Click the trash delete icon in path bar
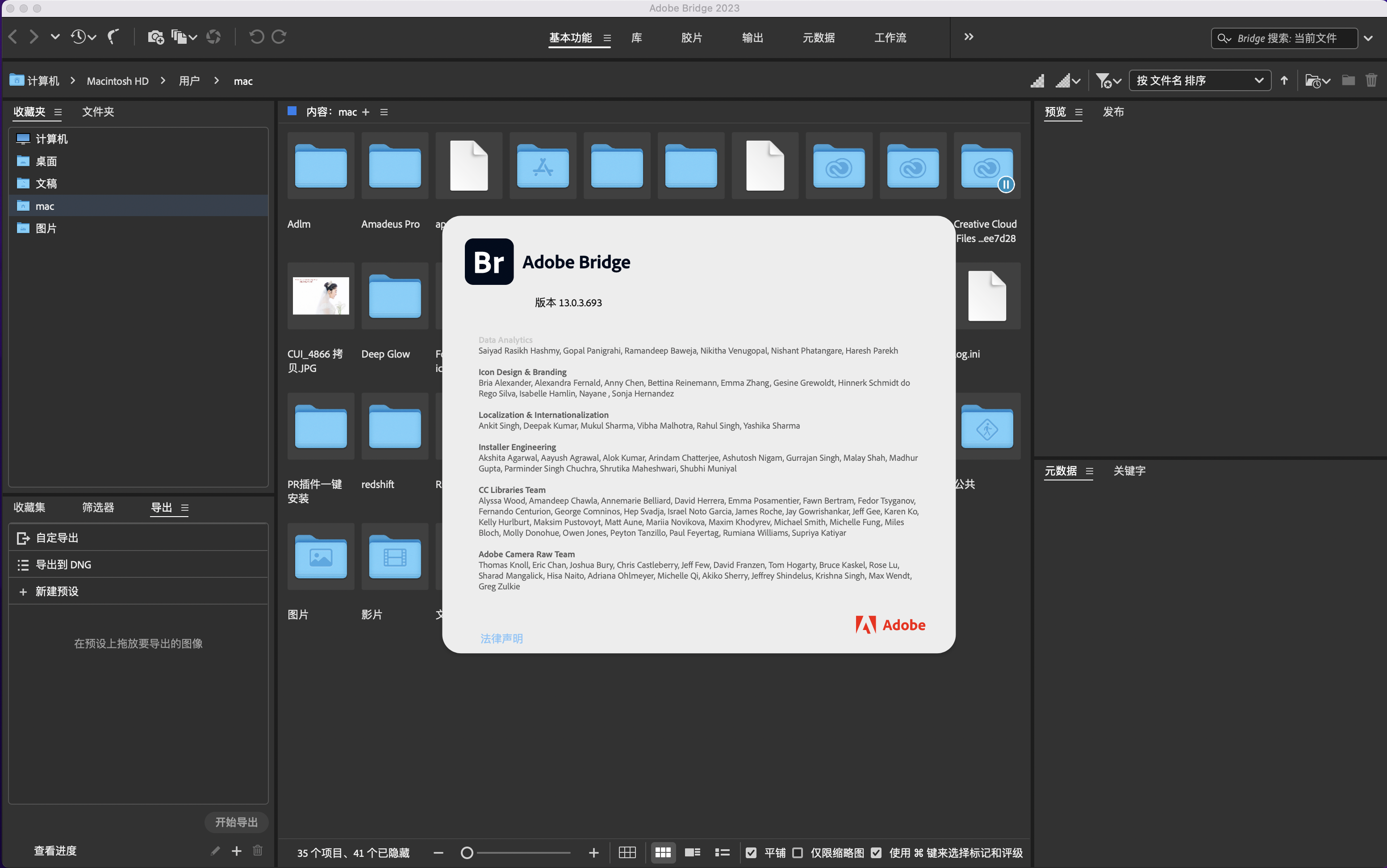 (x=1371, y=80)
